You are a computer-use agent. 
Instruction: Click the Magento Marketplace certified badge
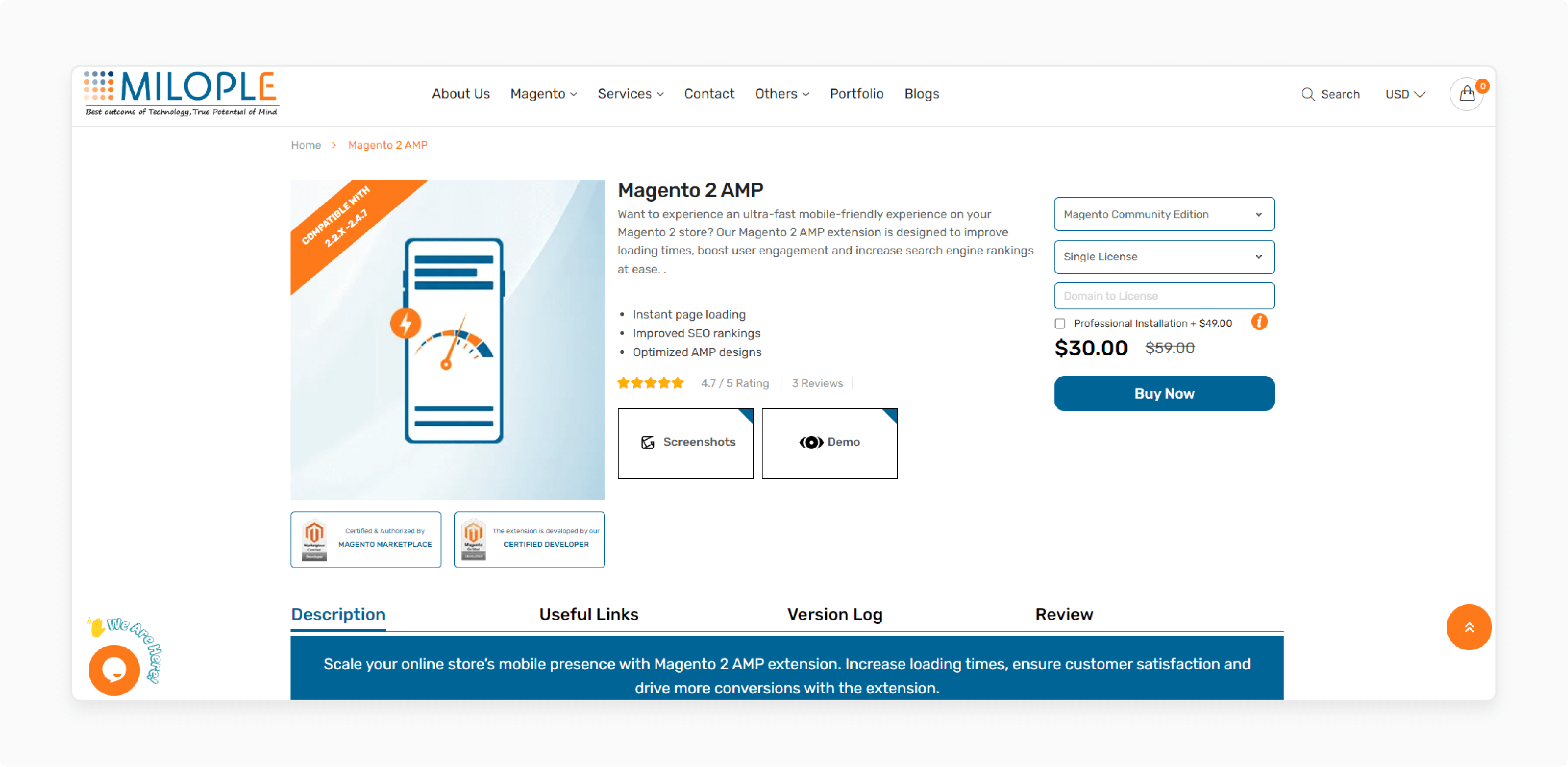click(x=365, y=539)
